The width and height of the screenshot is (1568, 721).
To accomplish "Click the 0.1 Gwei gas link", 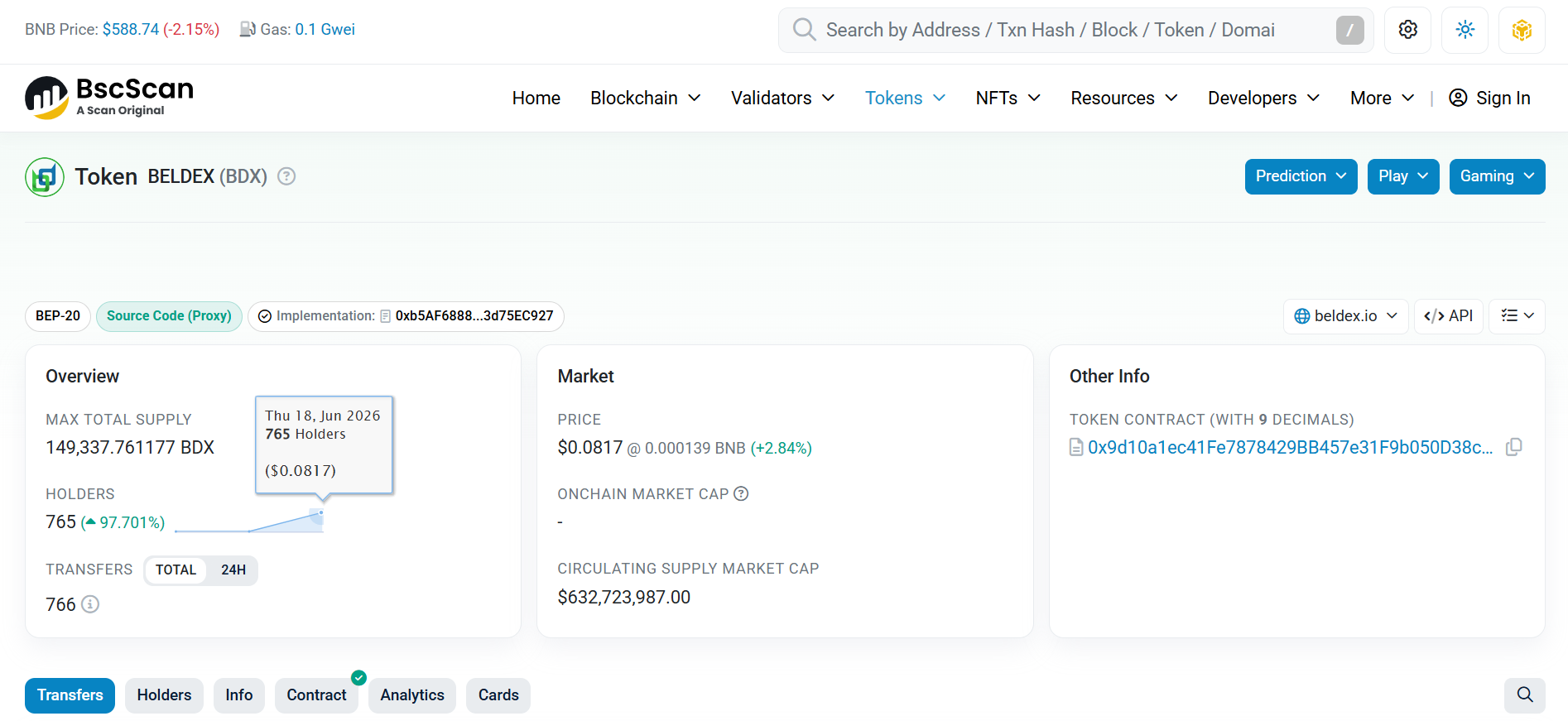I will tap(325, 30).
